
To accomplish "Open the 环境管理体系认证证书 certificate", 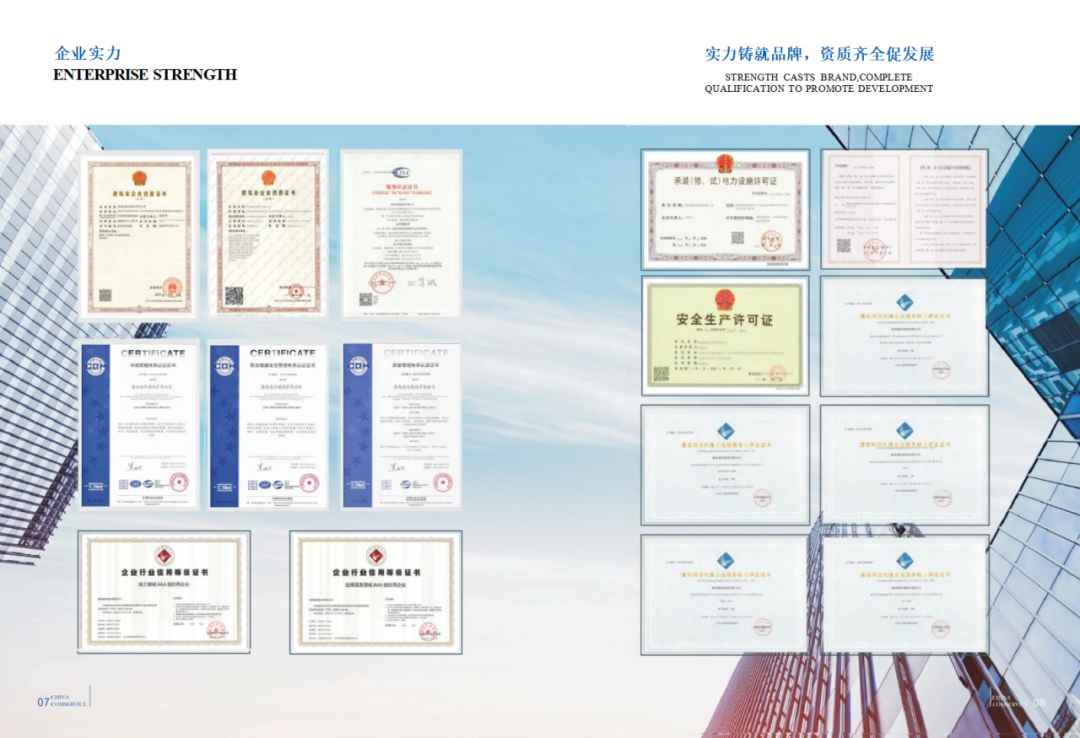I will (140, 424).
